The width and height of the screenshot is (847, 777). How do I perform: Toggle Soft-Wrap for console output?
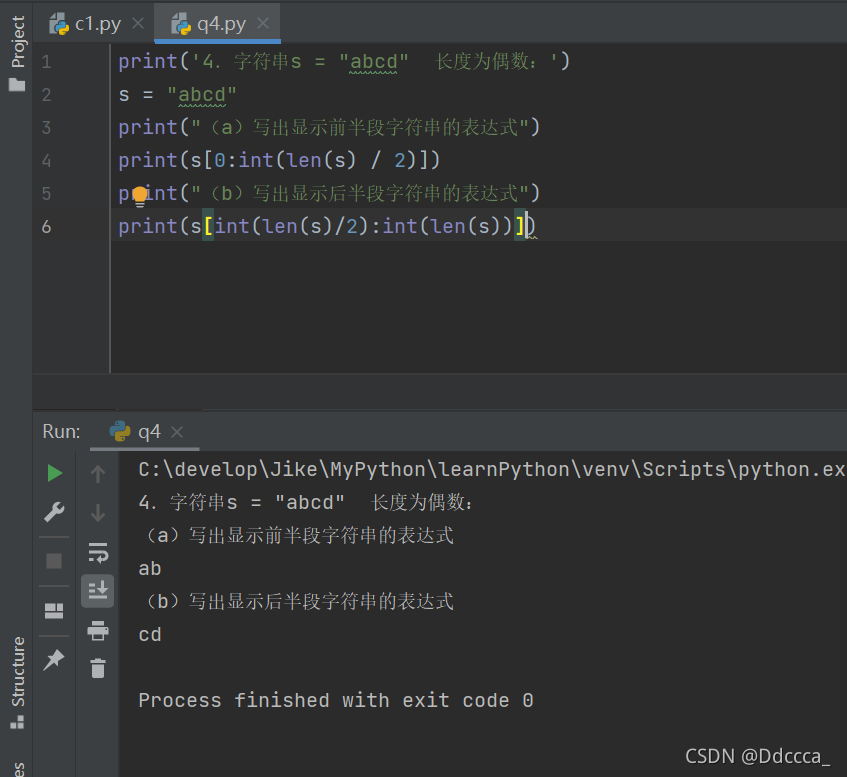[x=97, y=552]
